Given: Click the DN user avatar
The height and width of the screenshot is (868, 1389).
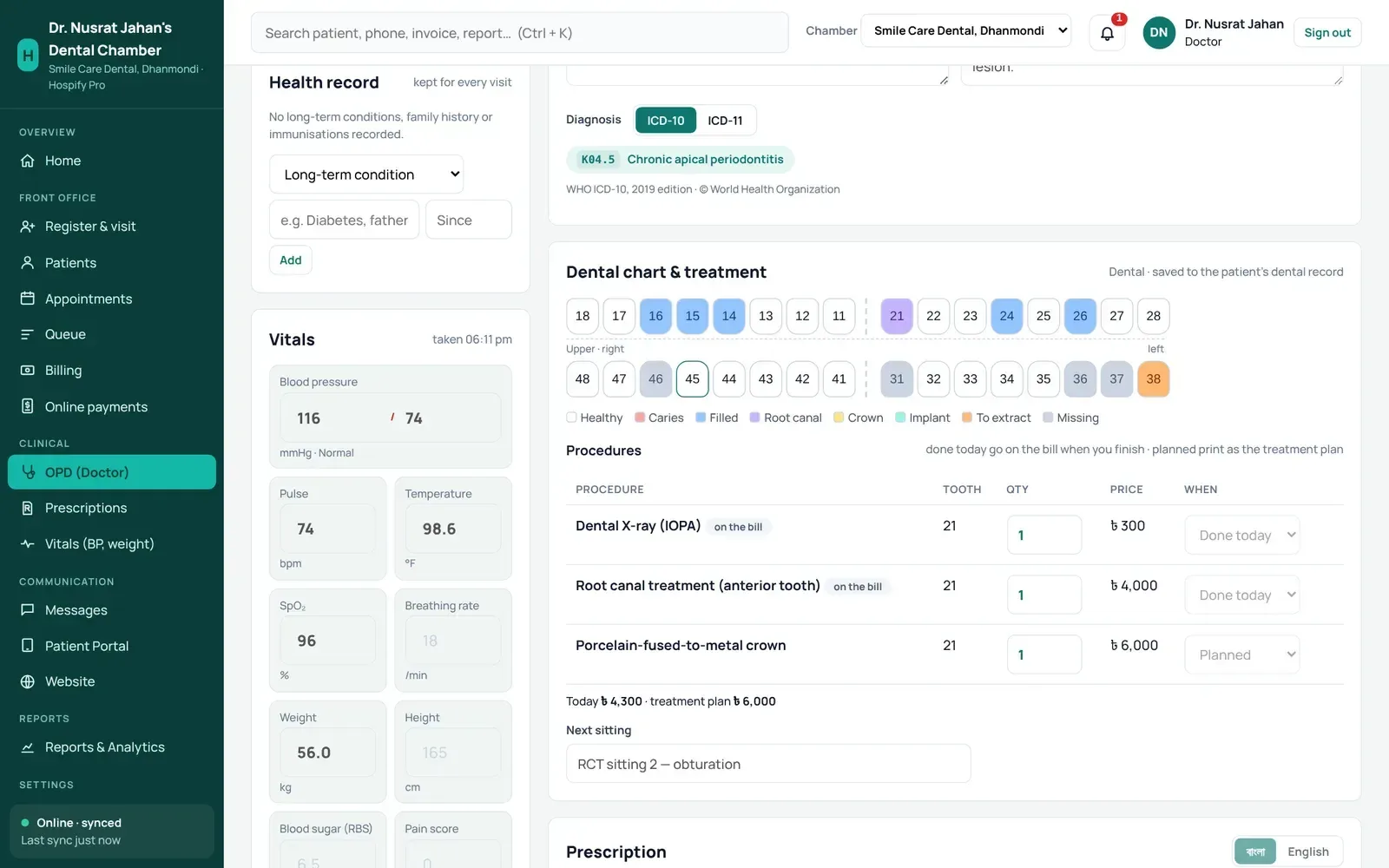Looking at the screenshot, I should (x=1159, y=33).
